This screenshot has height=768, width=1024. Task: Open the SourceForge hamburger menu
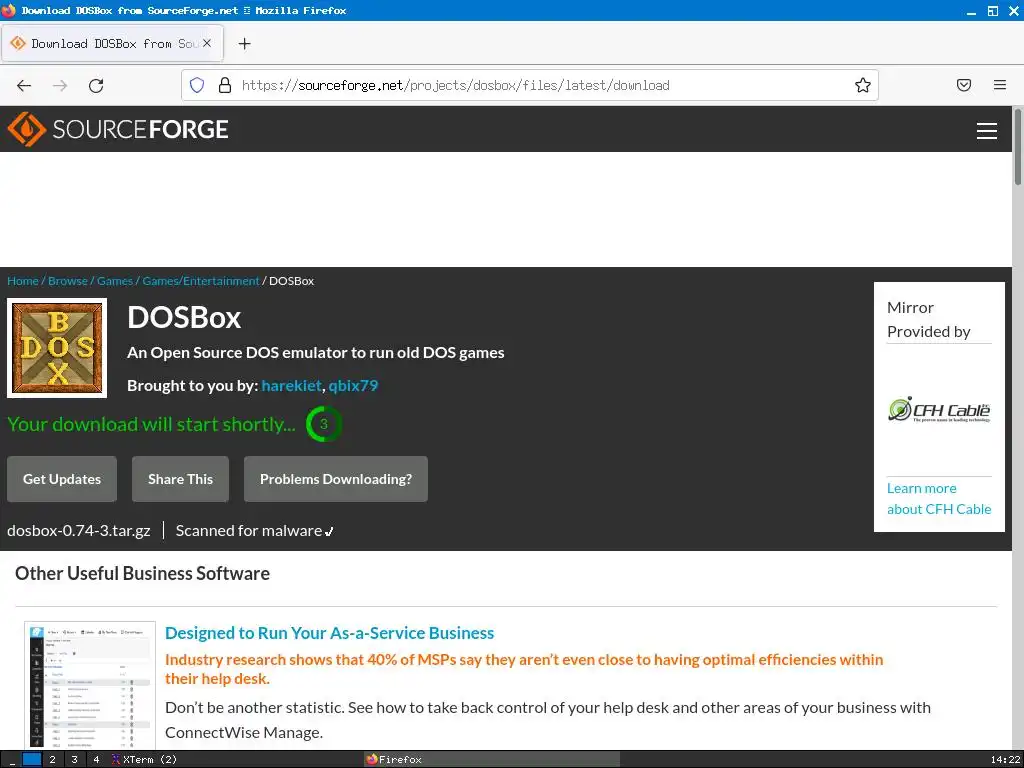click(x=986, y=131)
